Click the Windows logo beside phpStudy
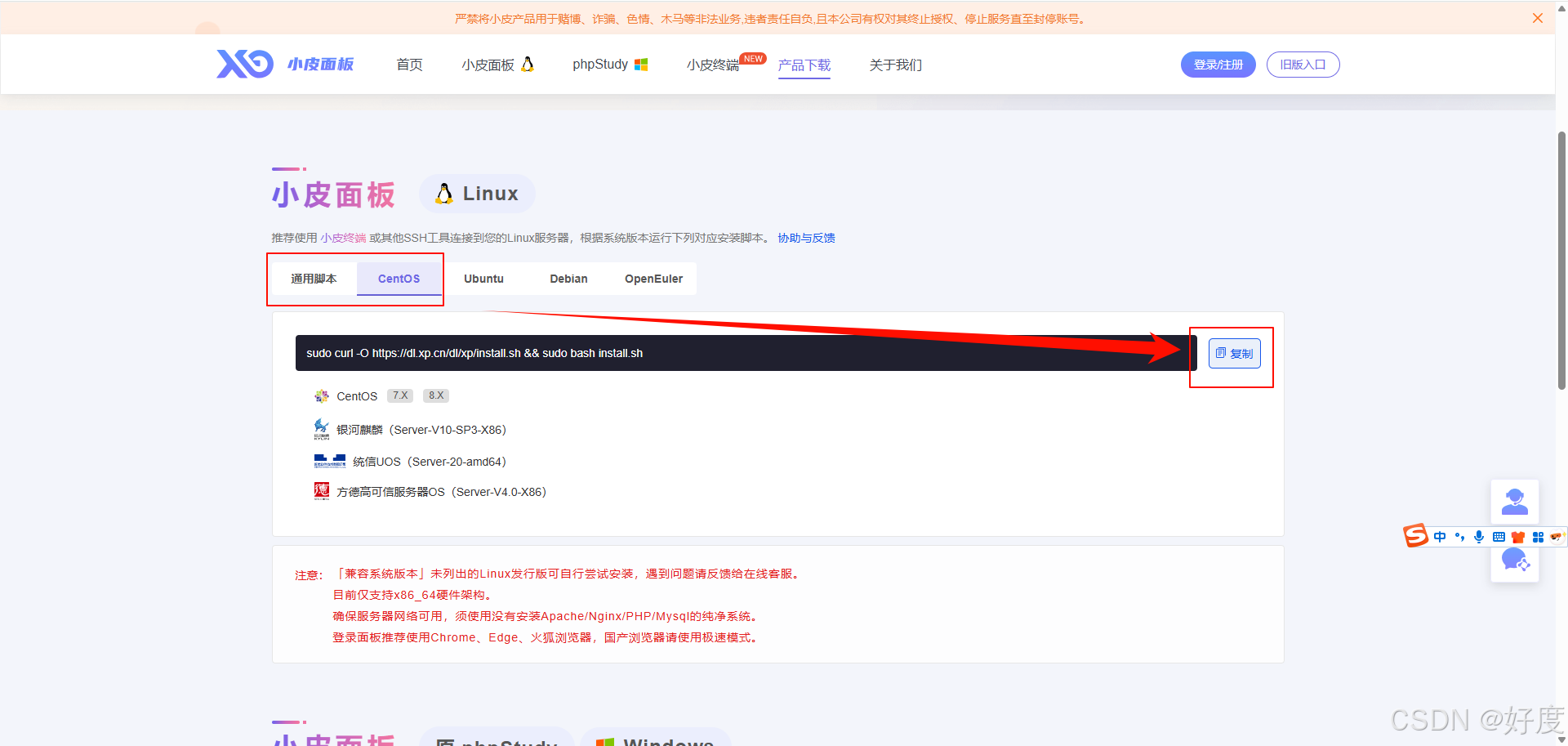Viewport: 1568px width, 746px height. pyautogui.click(x=641, y=65)
